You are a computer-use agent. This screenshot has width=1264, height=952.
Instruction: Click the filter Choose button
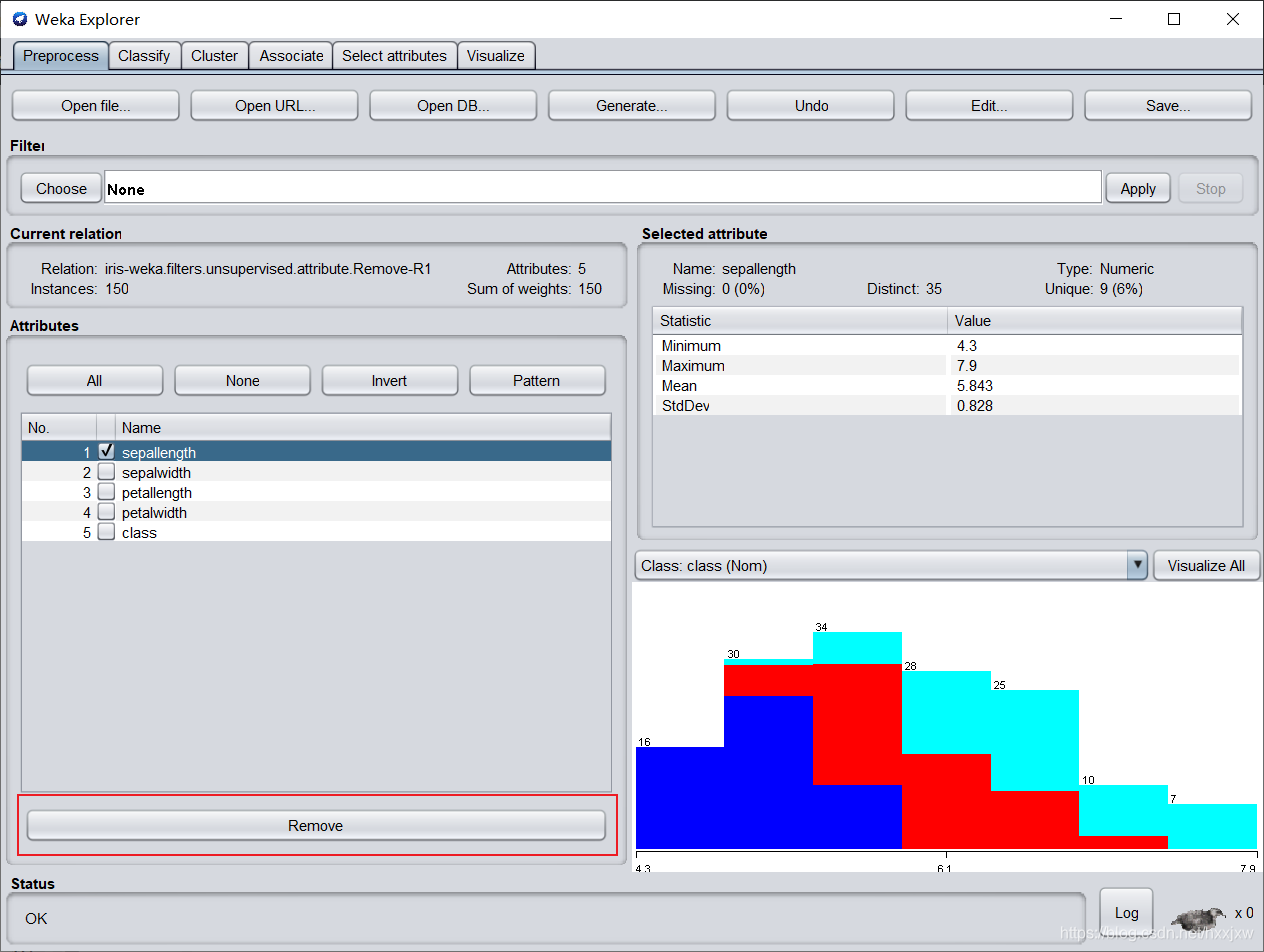coord(62,188)
